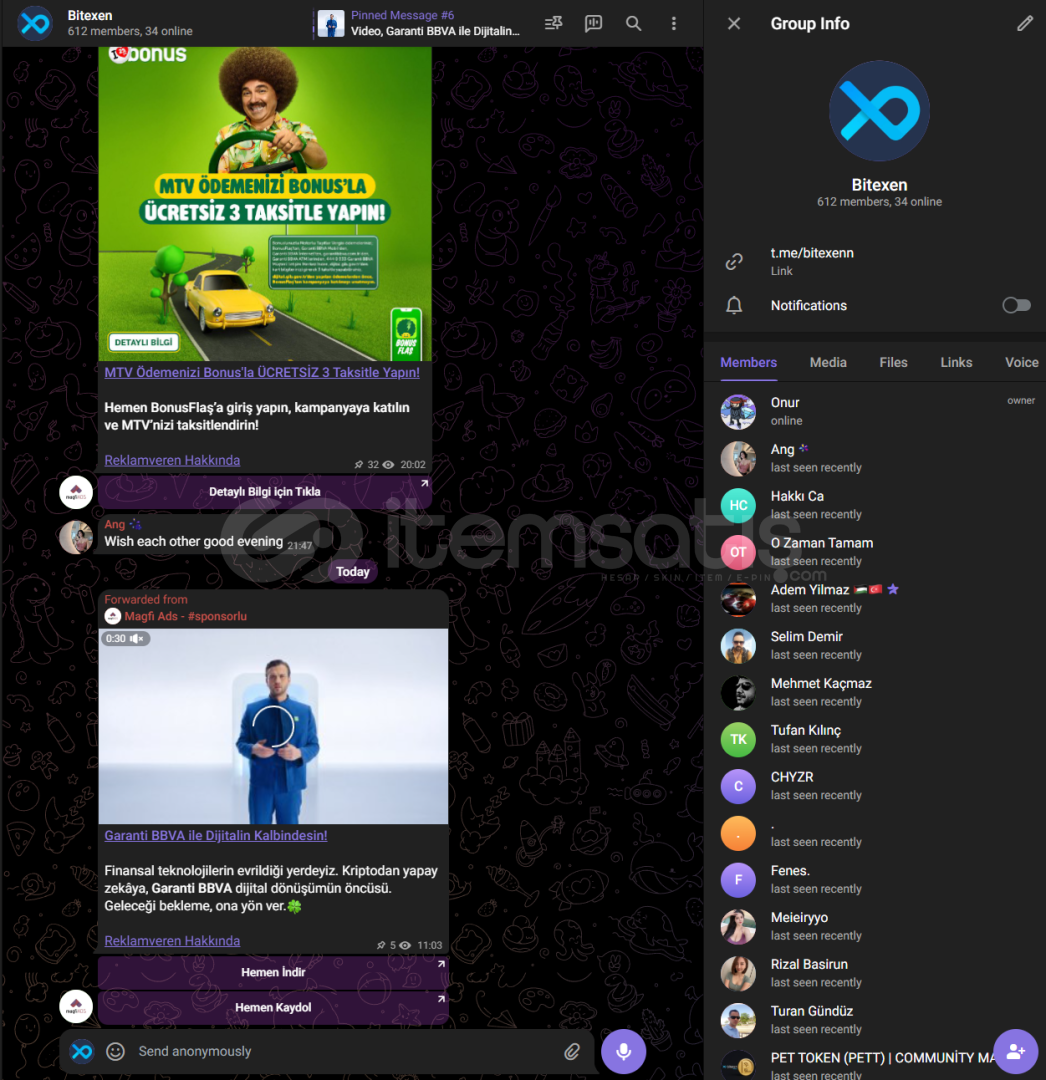Click the Hemen İndir button
Screen dimensions: 1046x1080
coord(273,972)
